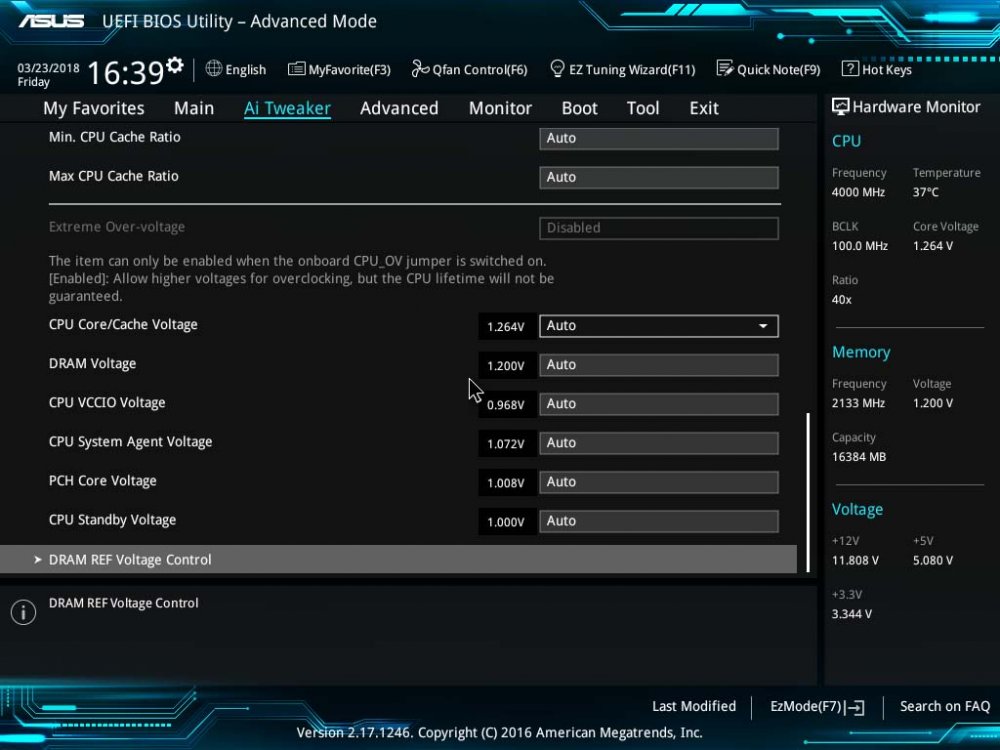Open Search on FAQ link
1000x750 pixels.
(x=945, y=706)
